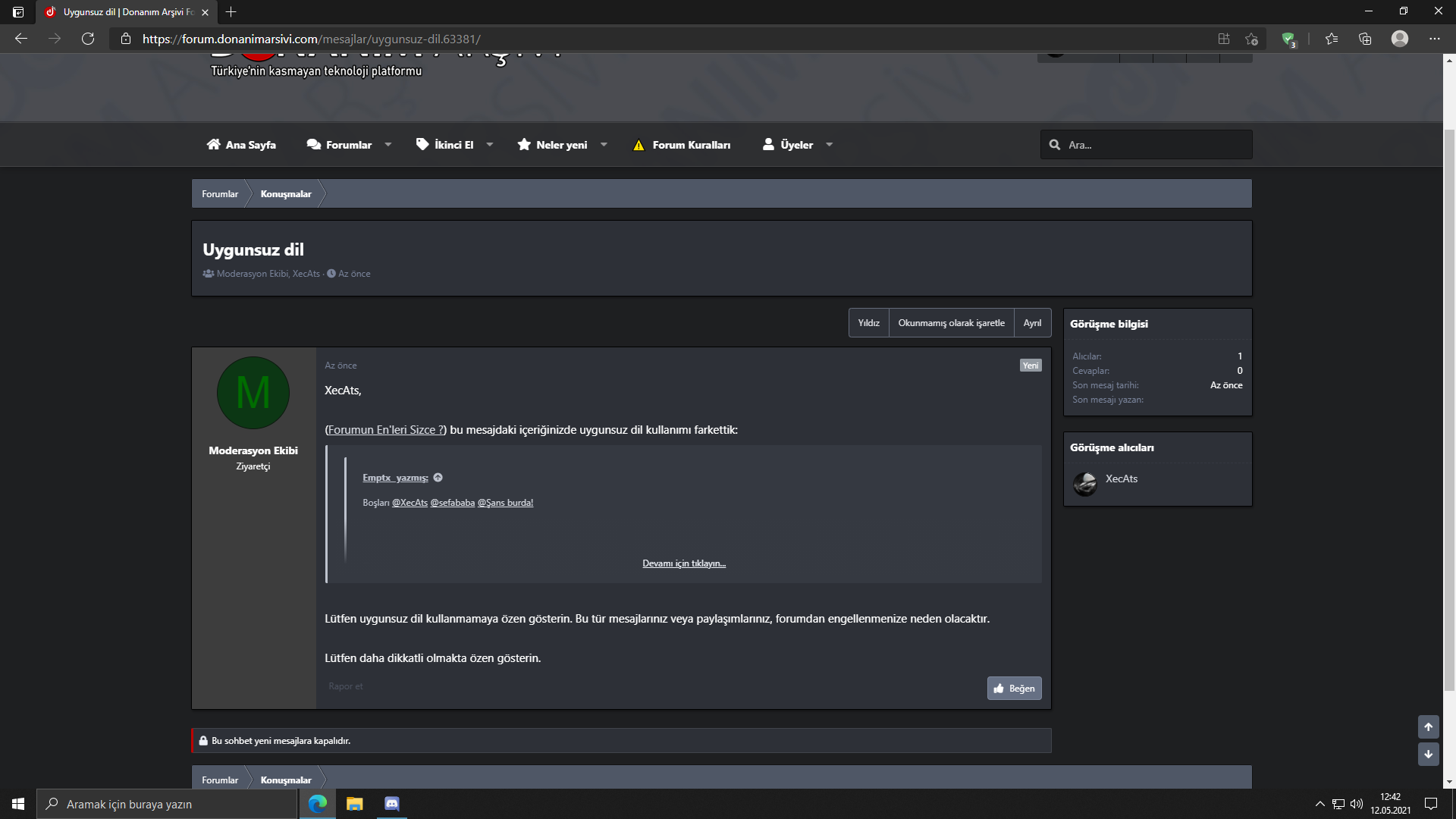Viewport: 1456px width, 819px height.
Task: Click XecAts name in Görüşme alıcıları
Action: coord(1122,479)
